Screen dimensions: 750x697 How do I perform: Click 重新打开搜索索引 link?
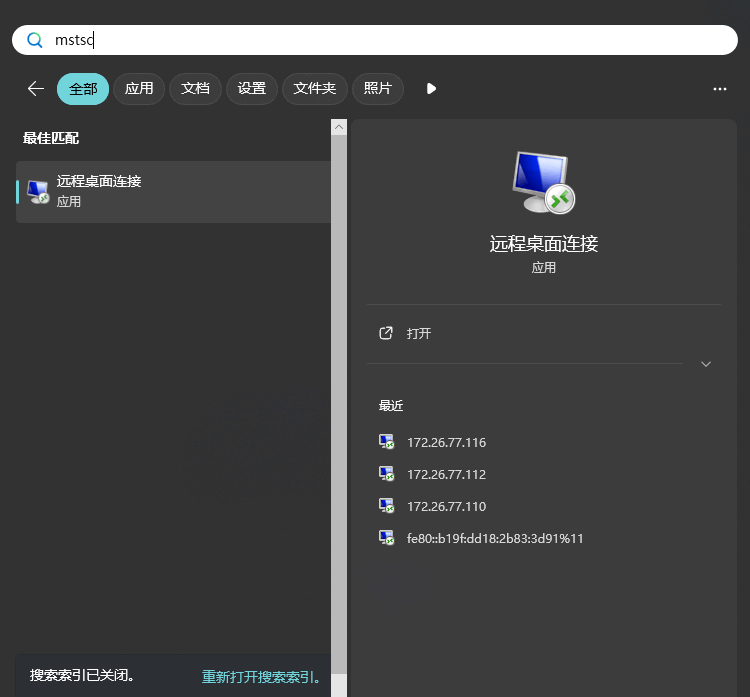pos(261,676)
